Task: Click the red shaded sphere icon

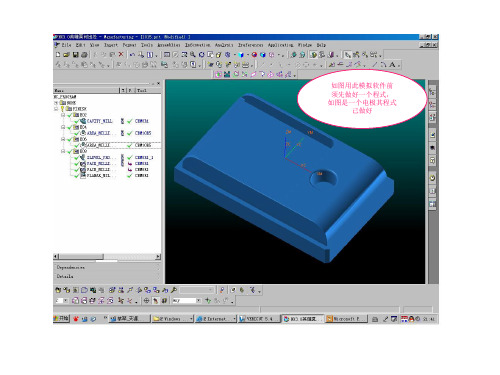Action: (x=254, y=54)
